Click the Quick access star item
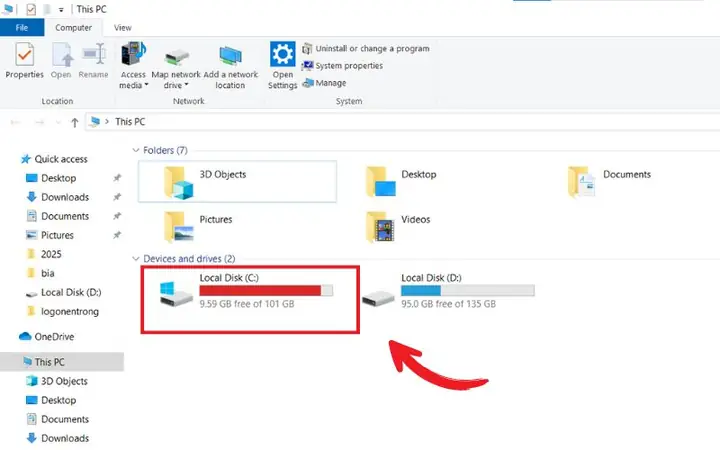This screenshot has height=450, width=720. click(54, 159)
